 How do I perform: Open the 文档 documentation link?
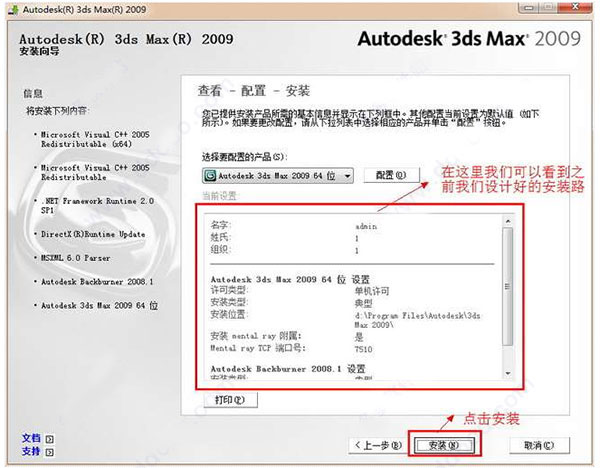click(31, 438)
